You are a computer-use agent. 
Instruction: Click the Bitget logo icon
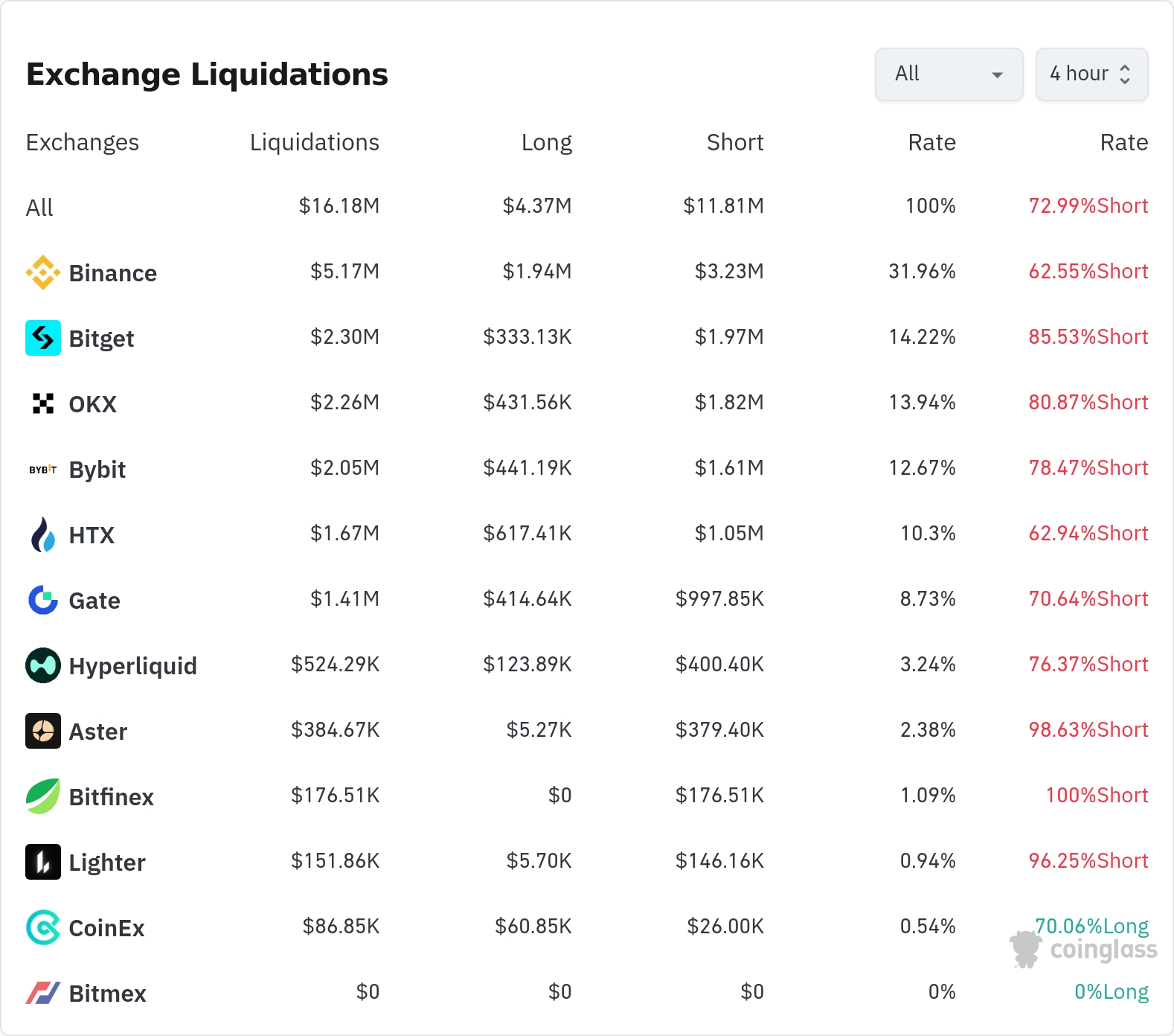(x=43, y=338)
